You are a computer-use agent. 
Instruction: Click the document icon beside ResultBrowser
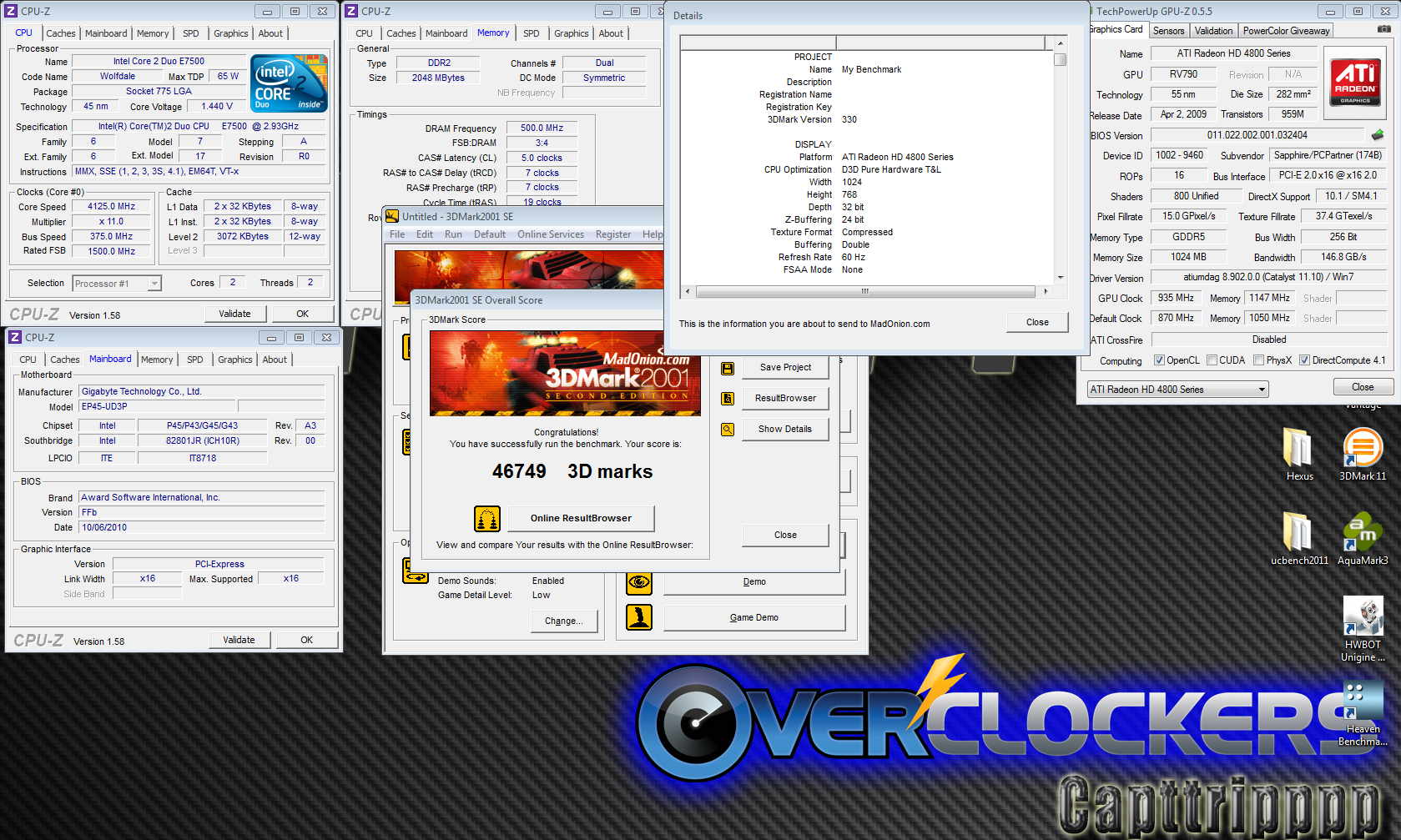click(x=728, y=399)
